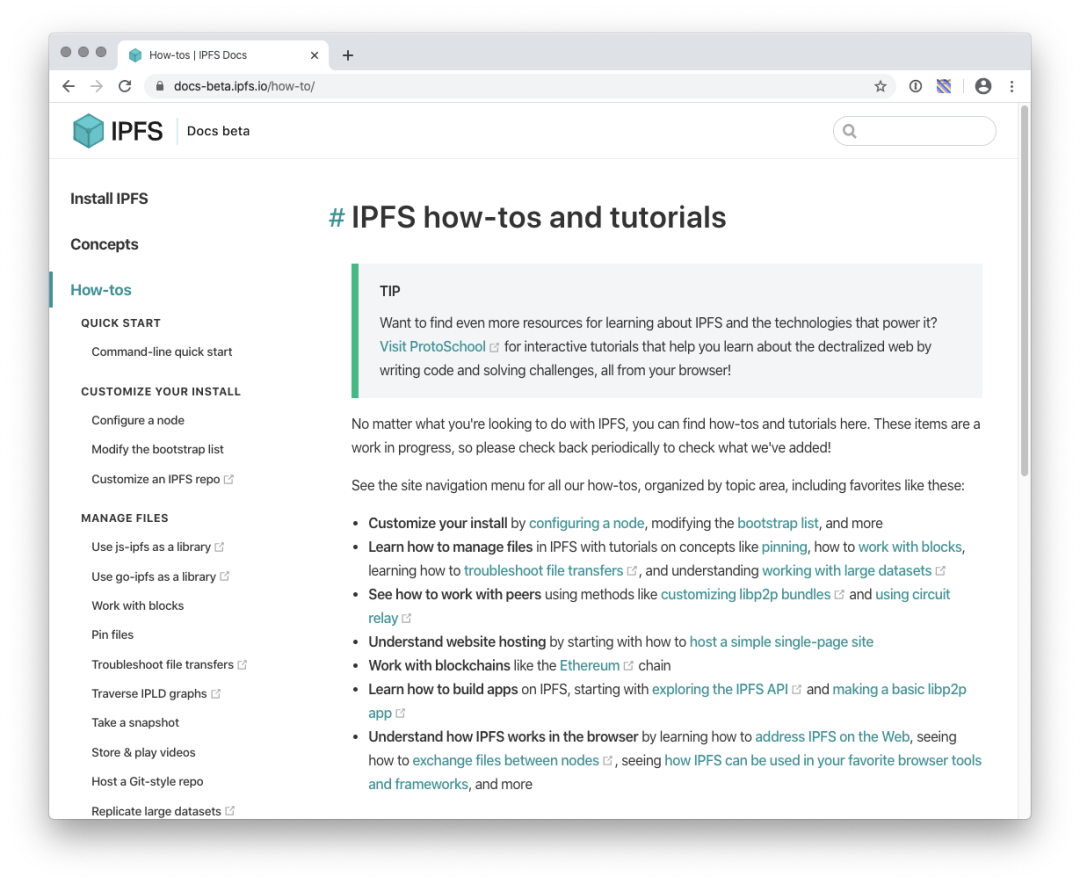Image resolution: width=1080 pixels, height=884 pixels.
Task: Click the Docs beta header label
Action: tap(218, 131)
